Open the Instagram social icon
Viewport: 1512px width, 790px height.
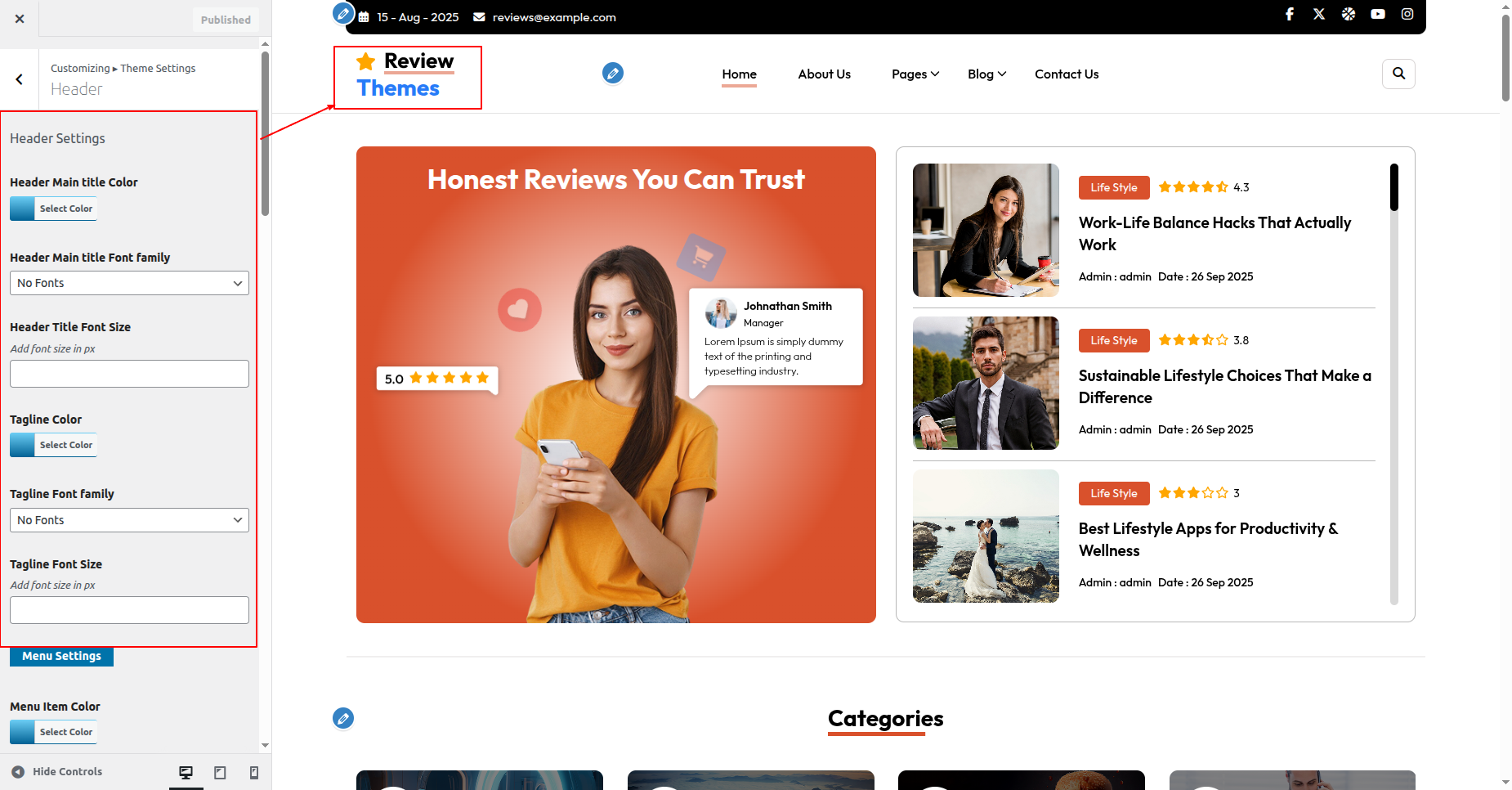tap(1407, 14)
